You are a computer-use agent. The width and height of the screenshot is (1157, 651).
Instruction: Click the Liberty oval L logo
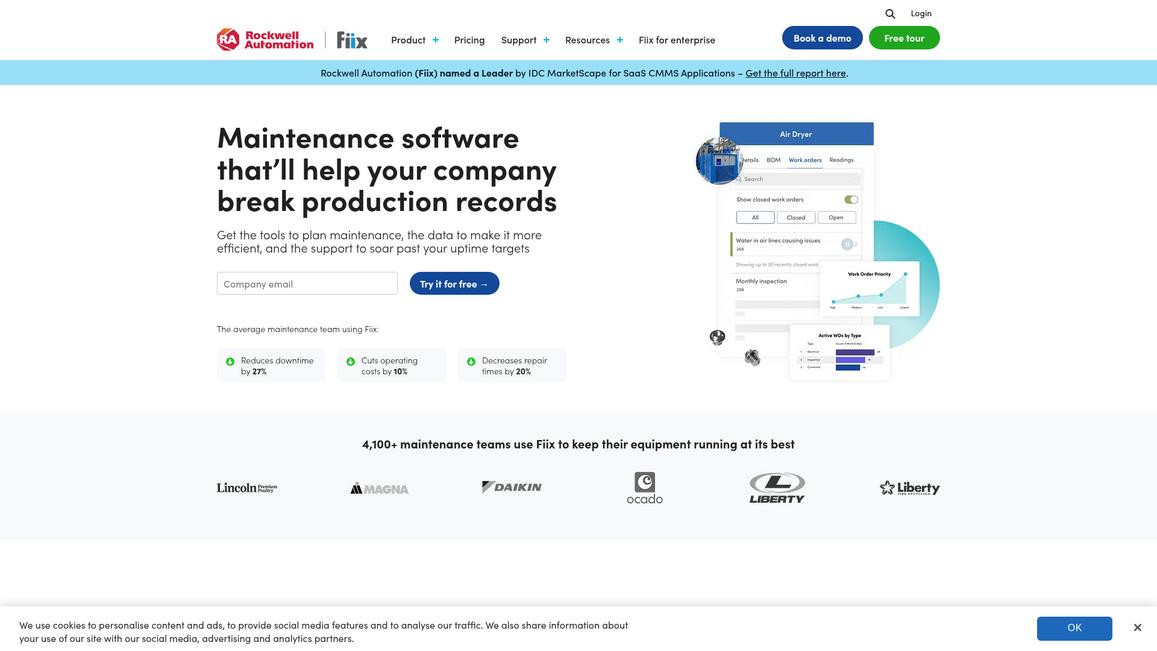coord(777,488)
